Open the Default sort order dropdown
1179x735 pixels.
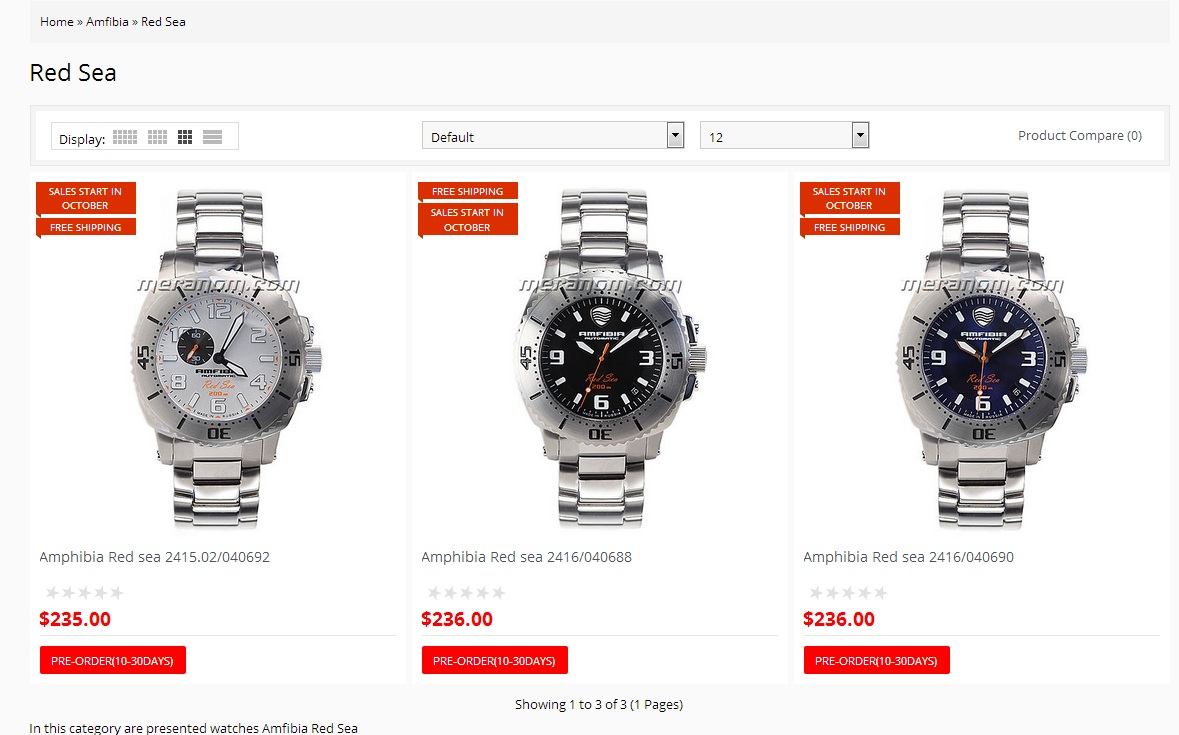tap(553, 136)
